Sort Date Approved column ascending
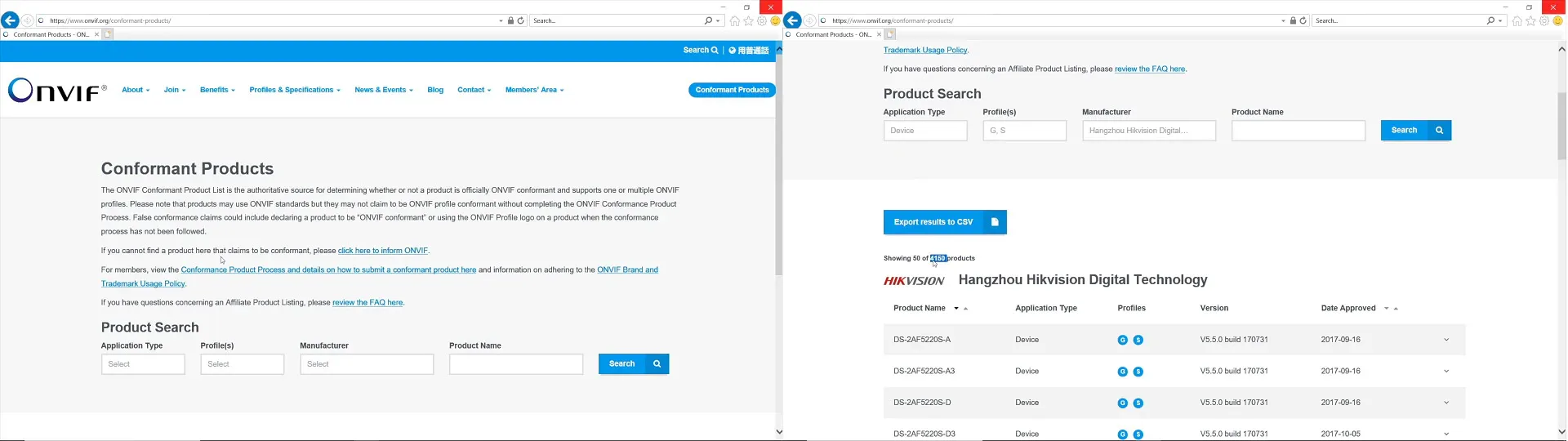Image resolution: width=1568 pixels, height=441 pixels. tap(1396, 309)
